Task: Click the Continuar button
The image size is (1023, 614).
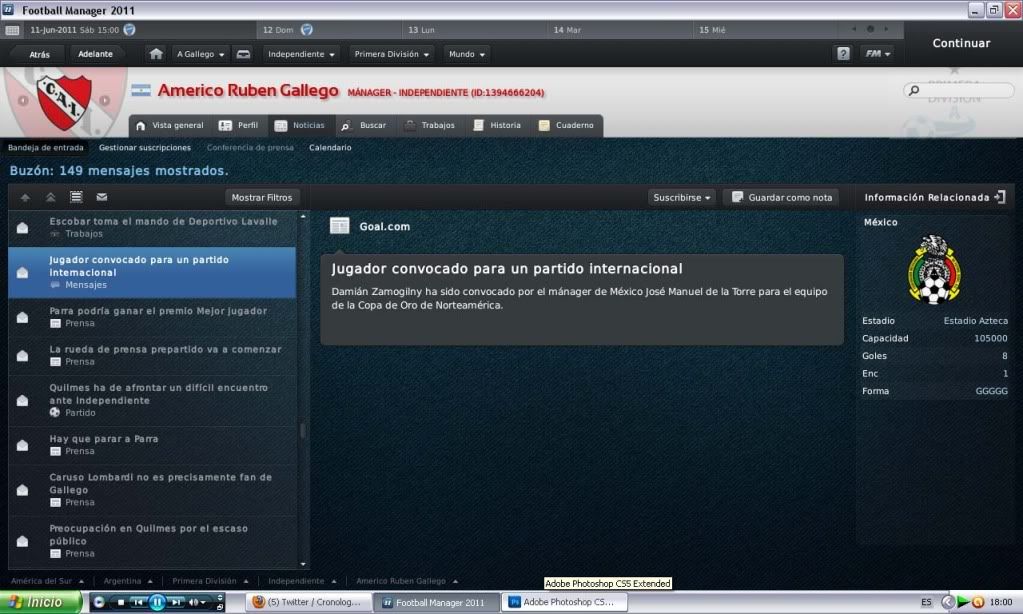Action: [961, 43]
